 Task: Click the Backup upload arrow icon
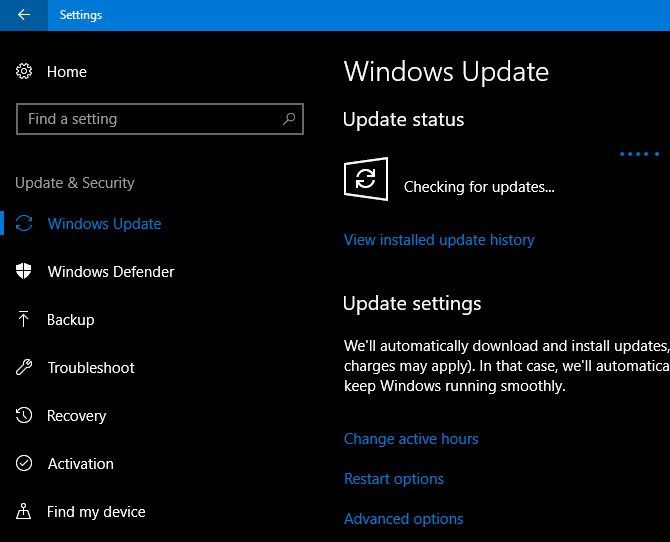click(x=24, y=319)
